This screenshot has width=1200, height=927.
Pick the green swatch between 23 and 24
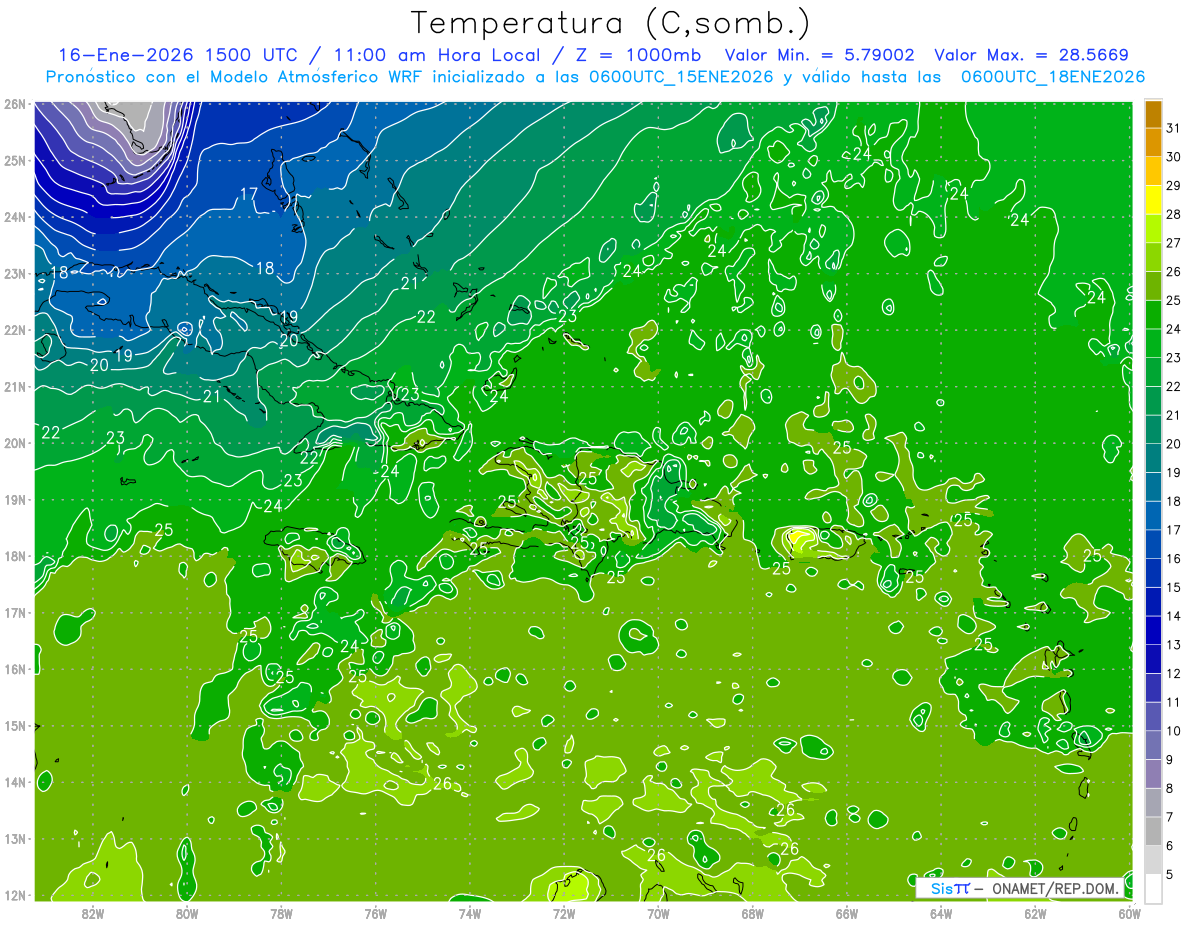coord(1153,343)
